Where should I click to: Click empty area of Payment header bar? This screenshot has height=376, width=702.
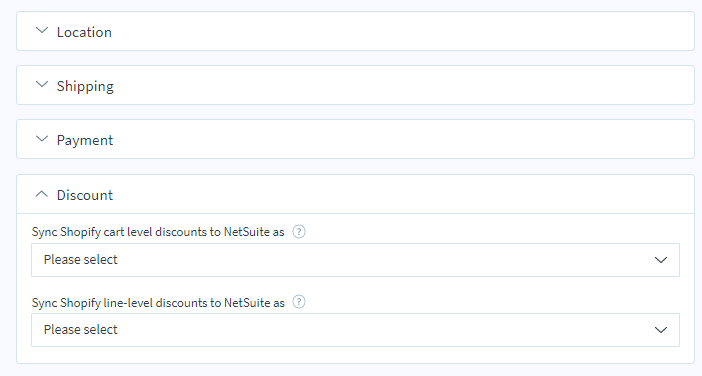pos(403,139)
